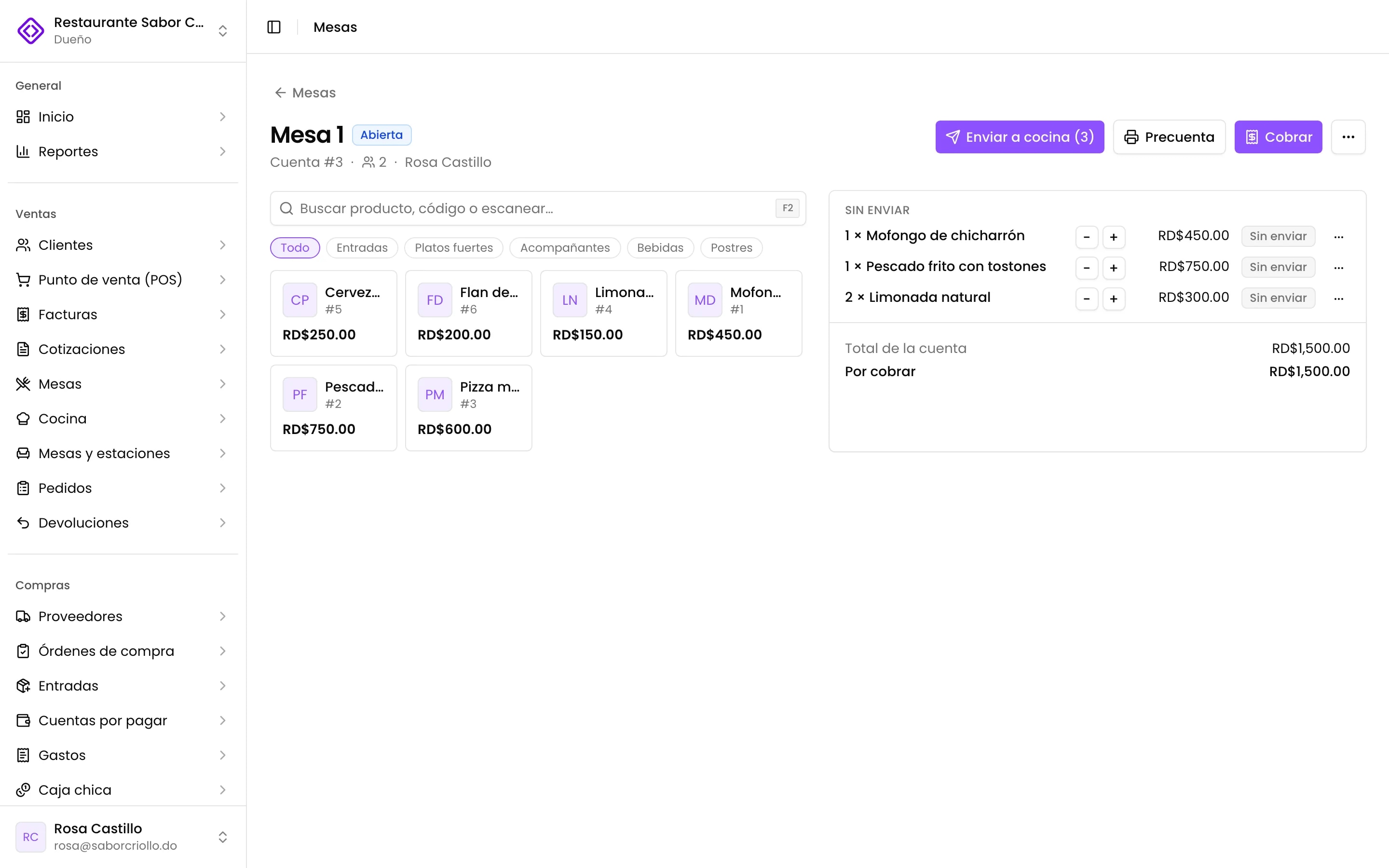Open options menu for Limonada natural row
This screenshot has width=1389, height=868.
coord(1338,298)
